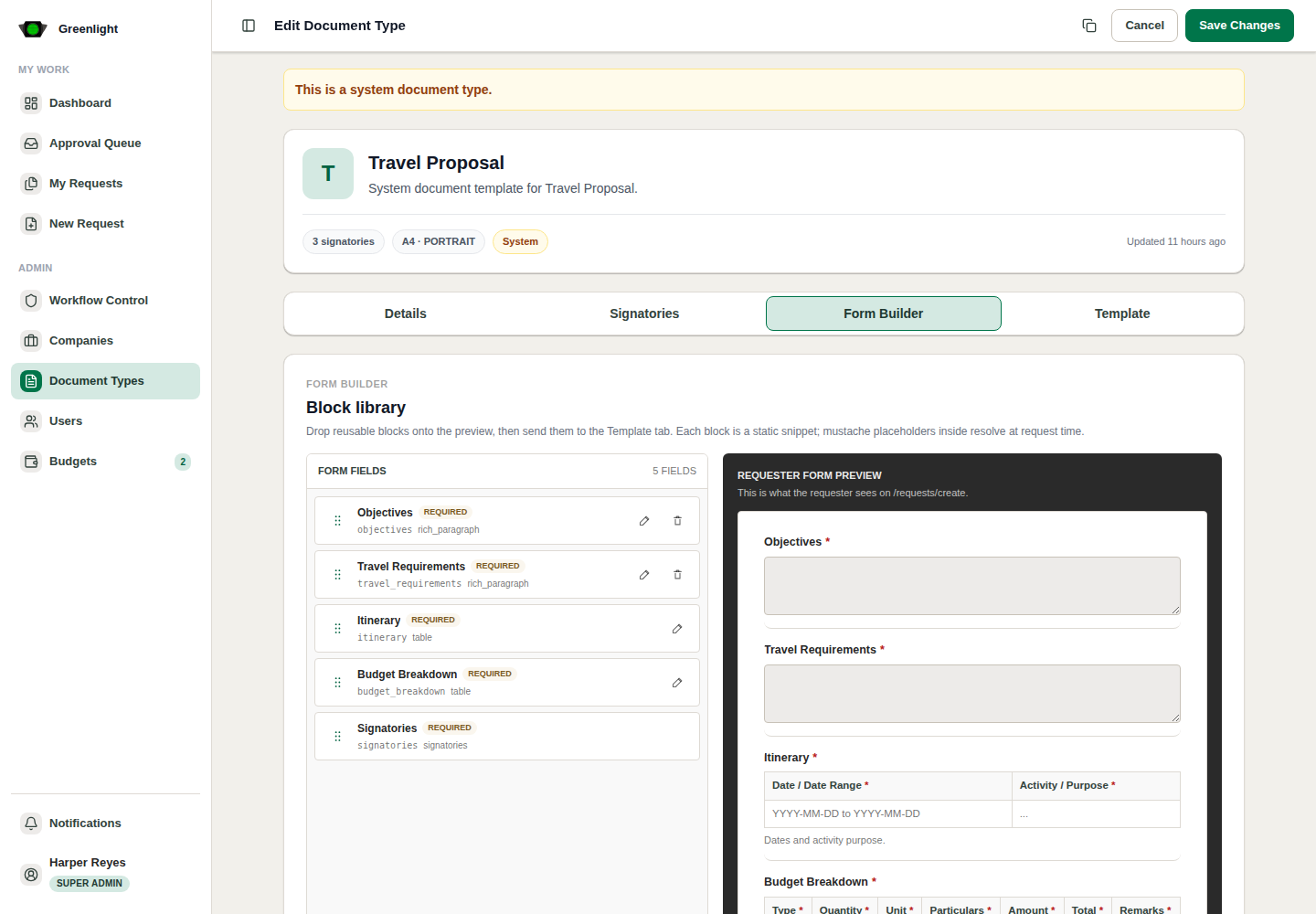
Task: Click the Cancel button
Action: click(x=1144, y=26)
